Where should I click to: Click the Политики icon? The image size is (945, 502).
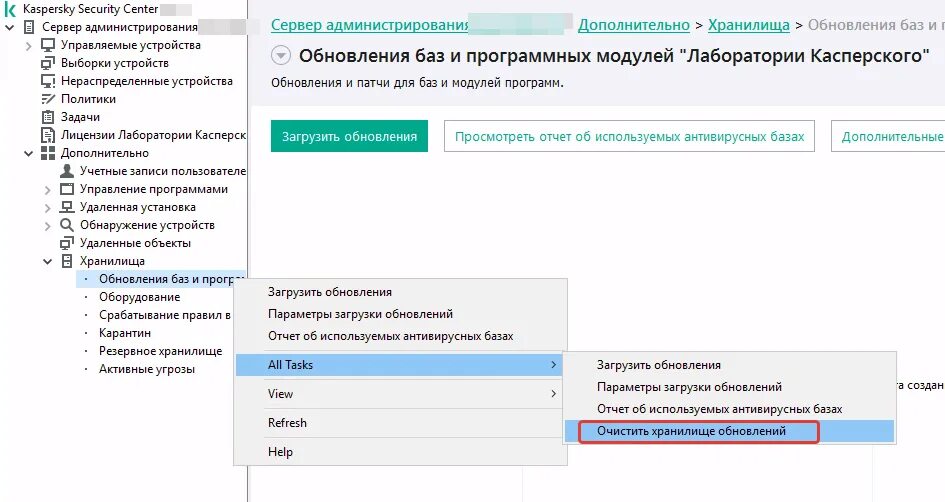tap(48, 99)
